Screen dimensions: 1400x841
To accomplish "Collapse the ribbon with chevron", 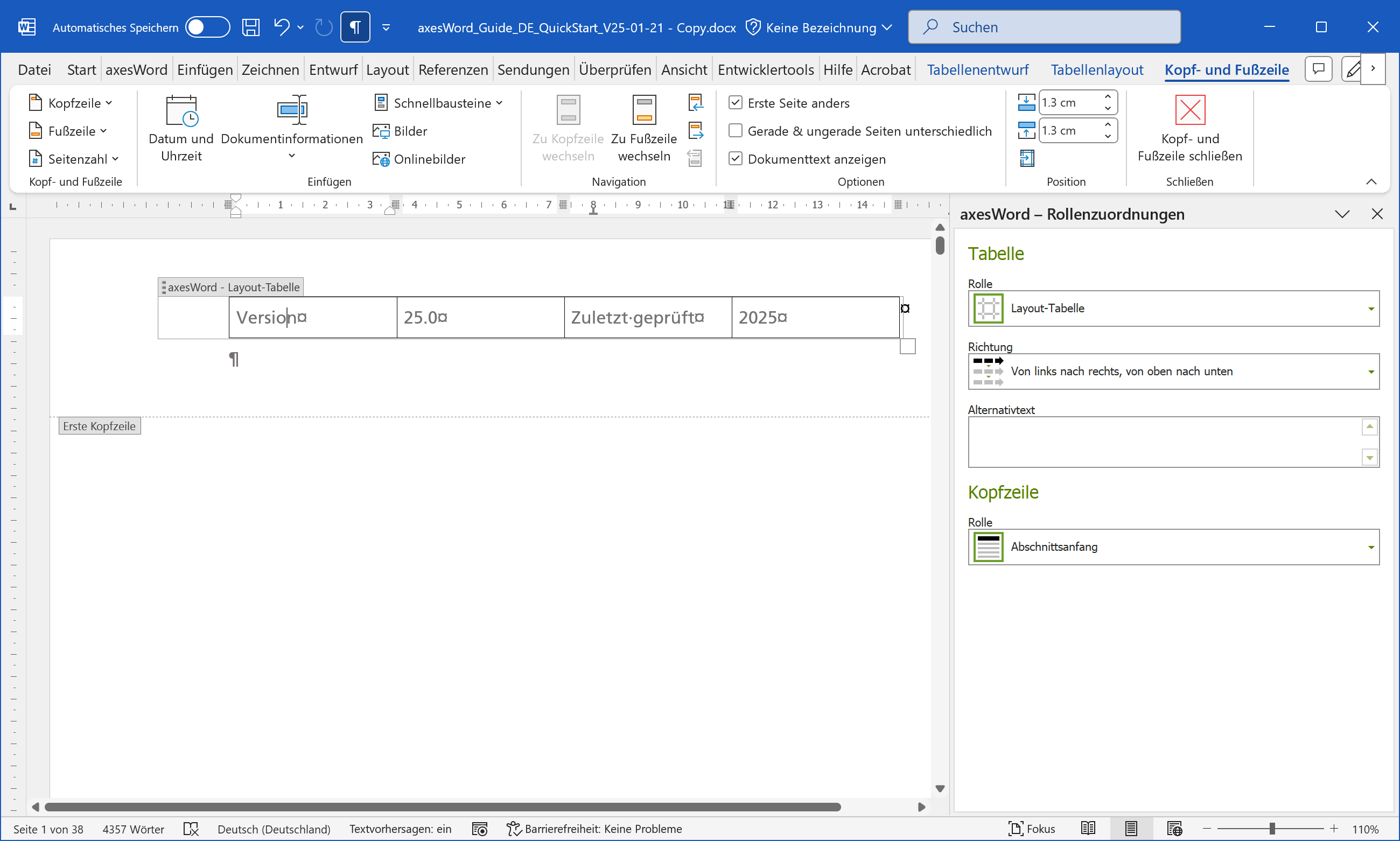I will (x=1371, y=181).
